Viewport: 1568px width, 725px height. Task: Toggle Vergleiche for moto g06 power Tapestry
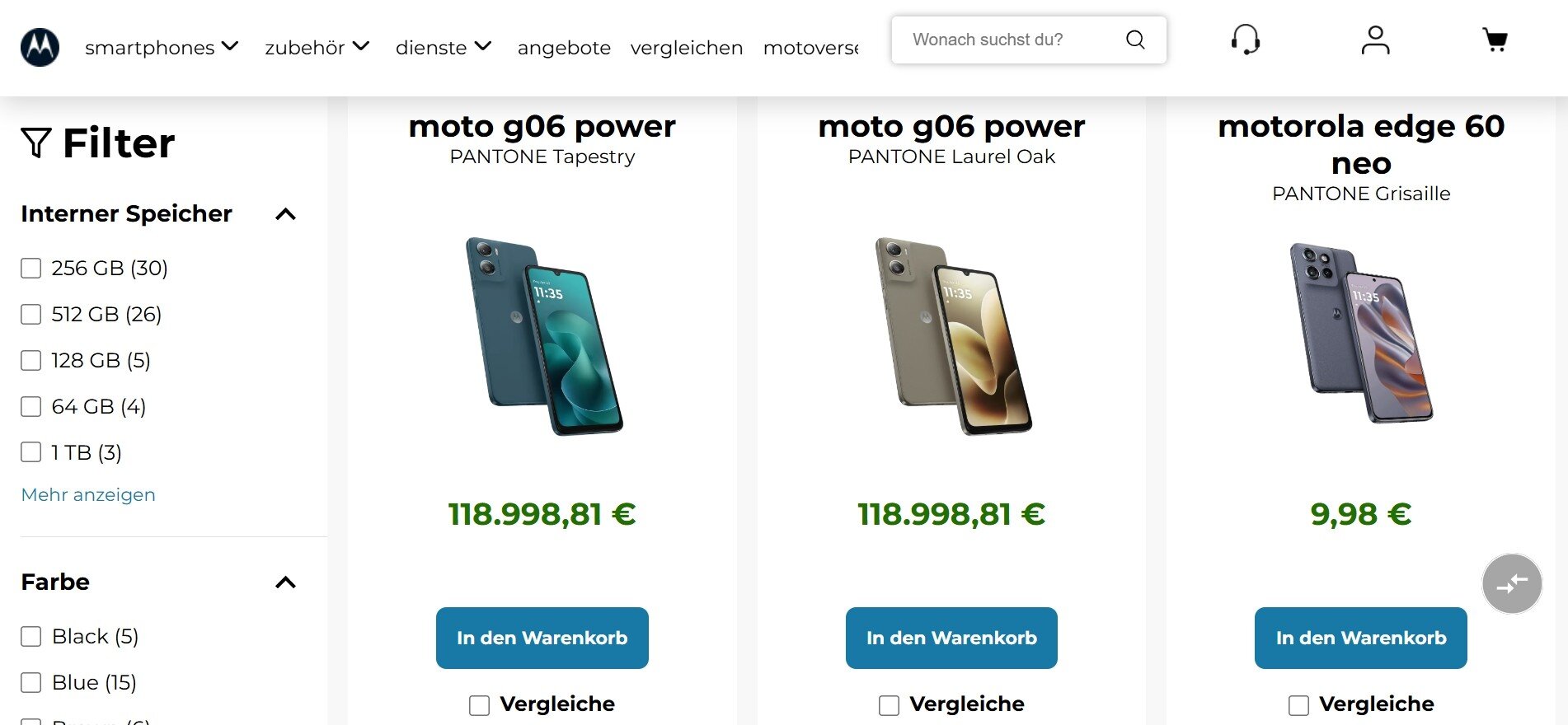(x=479, y=705)
